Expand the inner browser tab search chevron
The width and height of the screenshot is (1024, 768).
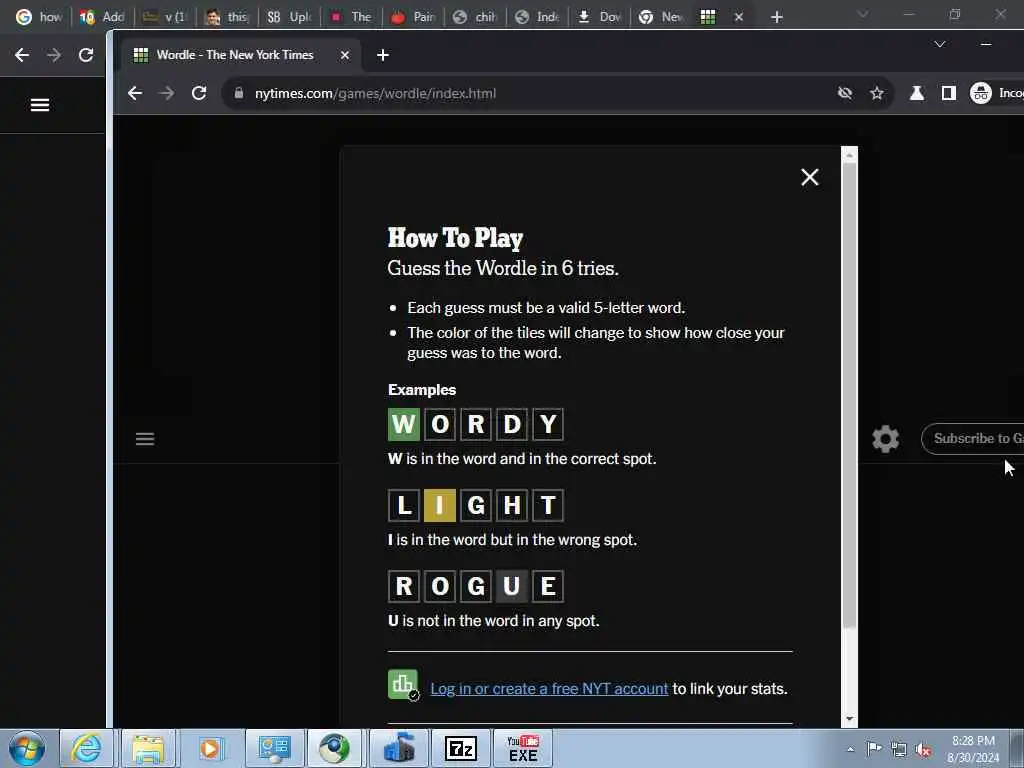pyautogui.click(x=940, y=44)
